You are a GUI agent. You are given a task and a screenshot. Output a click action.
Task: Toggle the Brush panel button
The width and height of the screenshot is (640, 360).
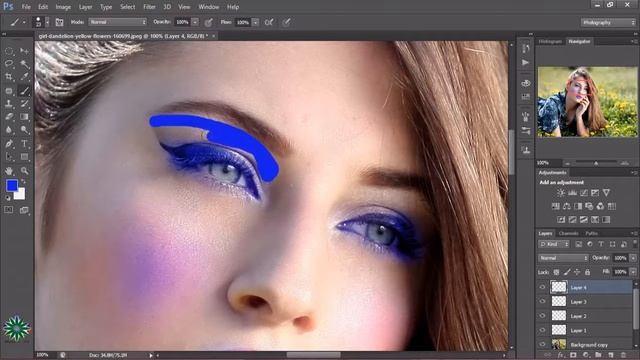pos(59,22)
